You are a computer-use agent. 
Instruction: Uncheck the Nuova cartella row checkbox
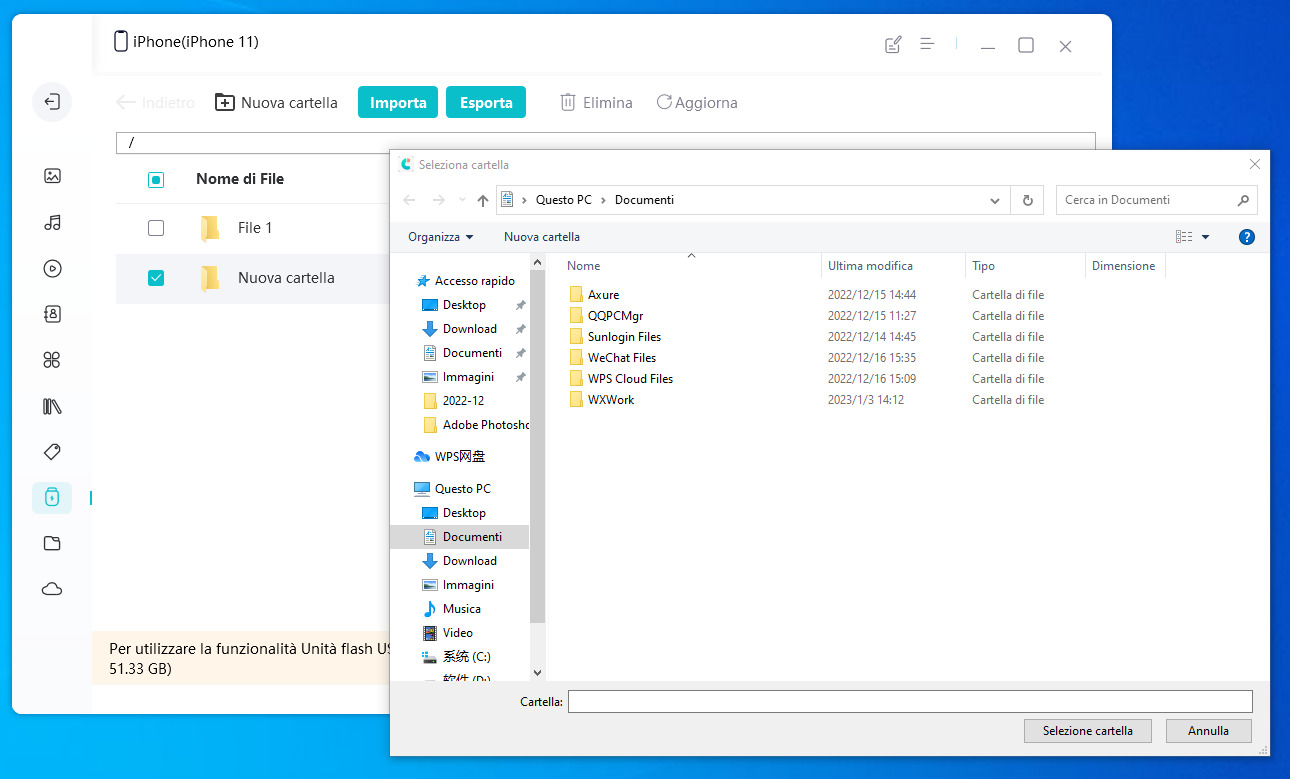[x=156, y=278]
